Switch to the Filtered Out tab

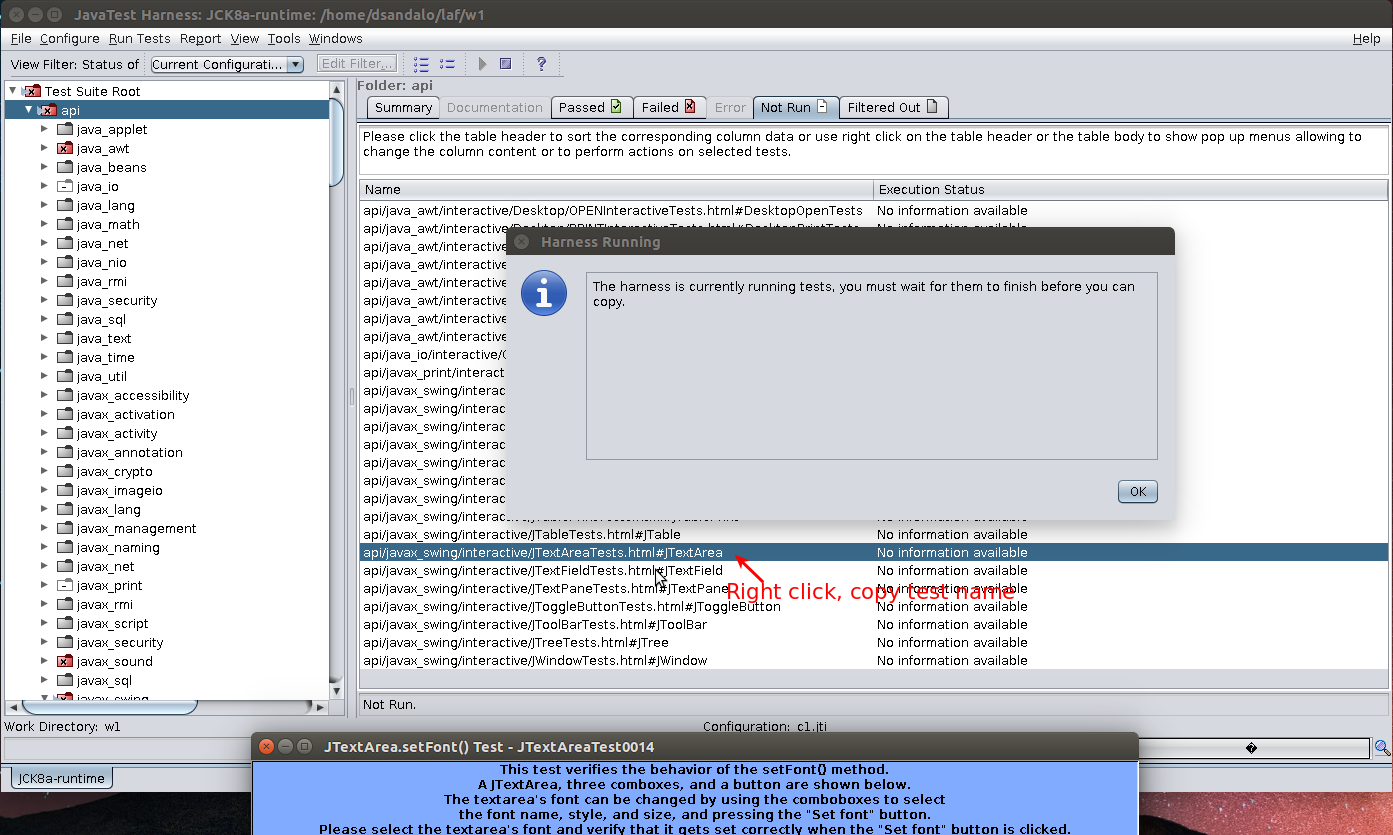click(x=892, y=107)
